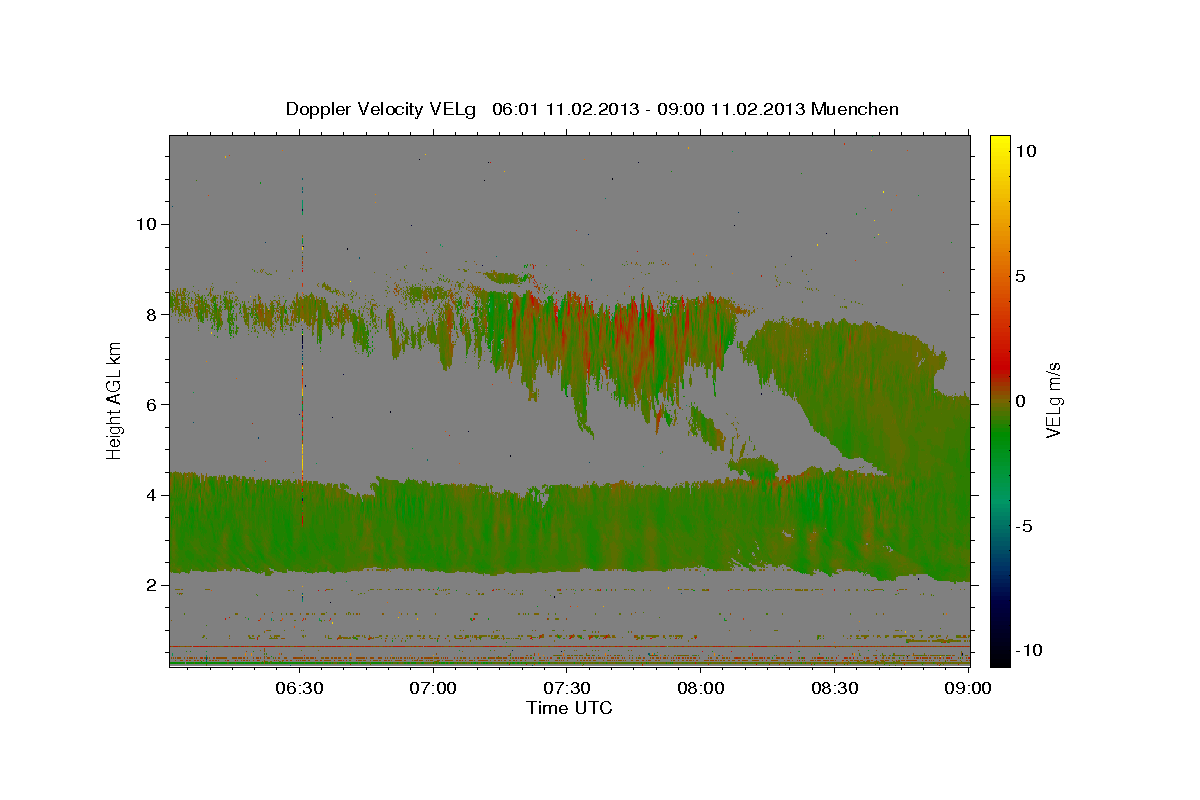The width and height of the screenshot is (1200, 800).
Task: Click the colorbar value 5 label
Action: 1020,275
